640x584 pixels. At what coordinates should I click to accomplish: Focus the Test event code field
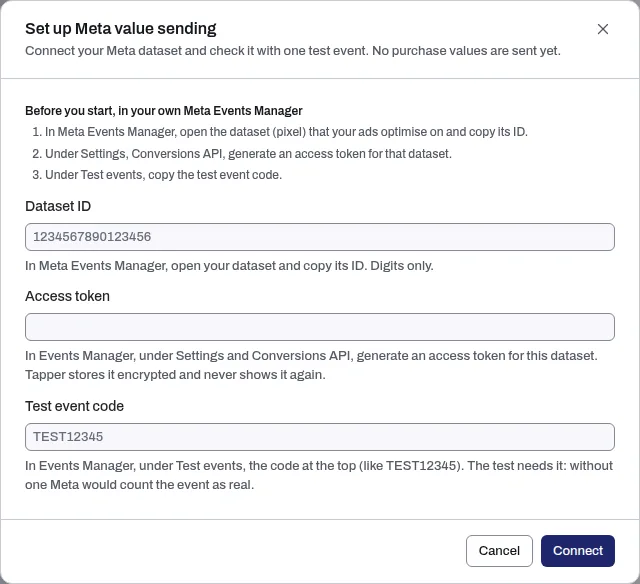coord(320,437)
